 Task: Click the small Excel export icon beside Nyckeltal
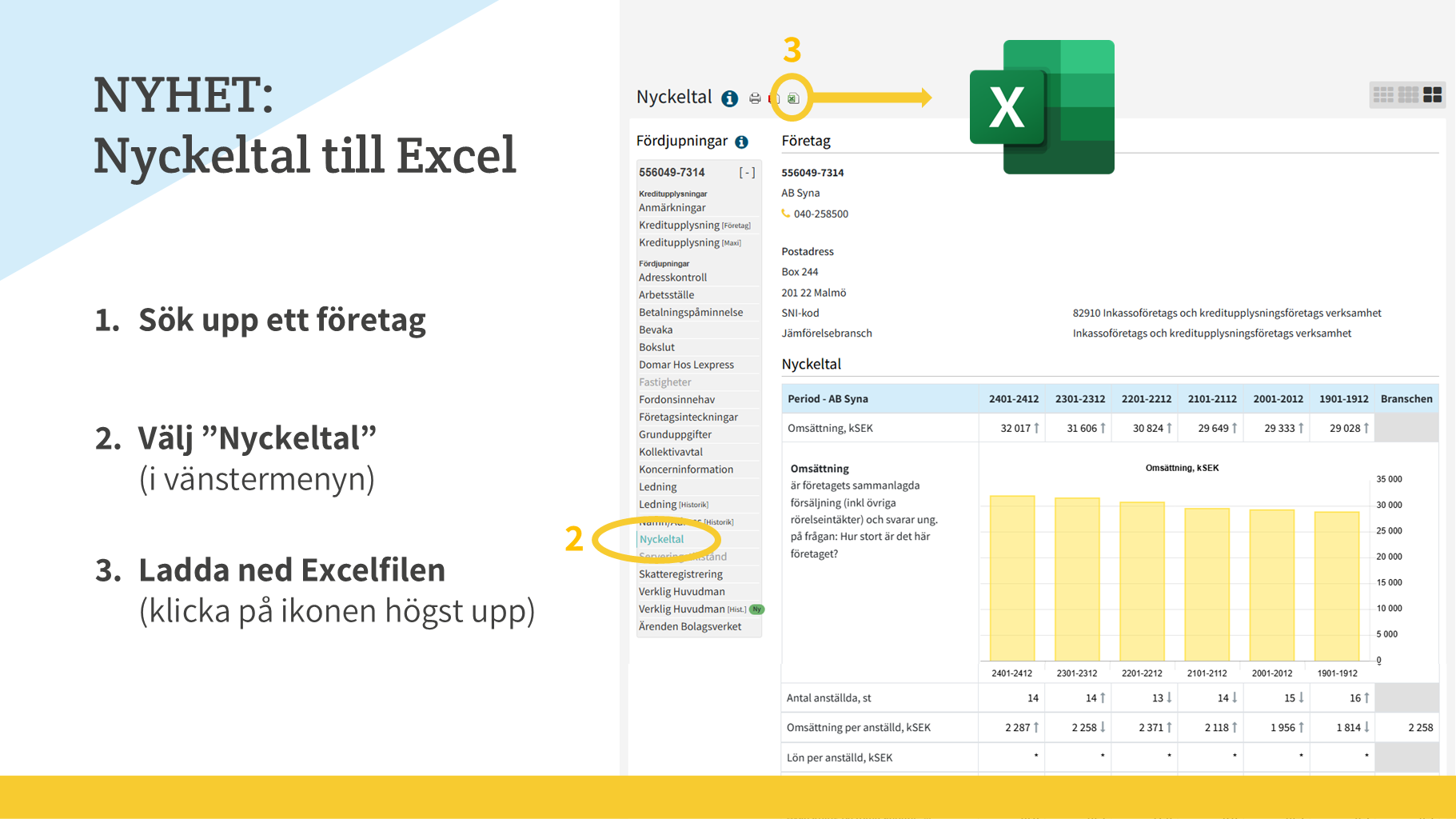coord(792,98)
